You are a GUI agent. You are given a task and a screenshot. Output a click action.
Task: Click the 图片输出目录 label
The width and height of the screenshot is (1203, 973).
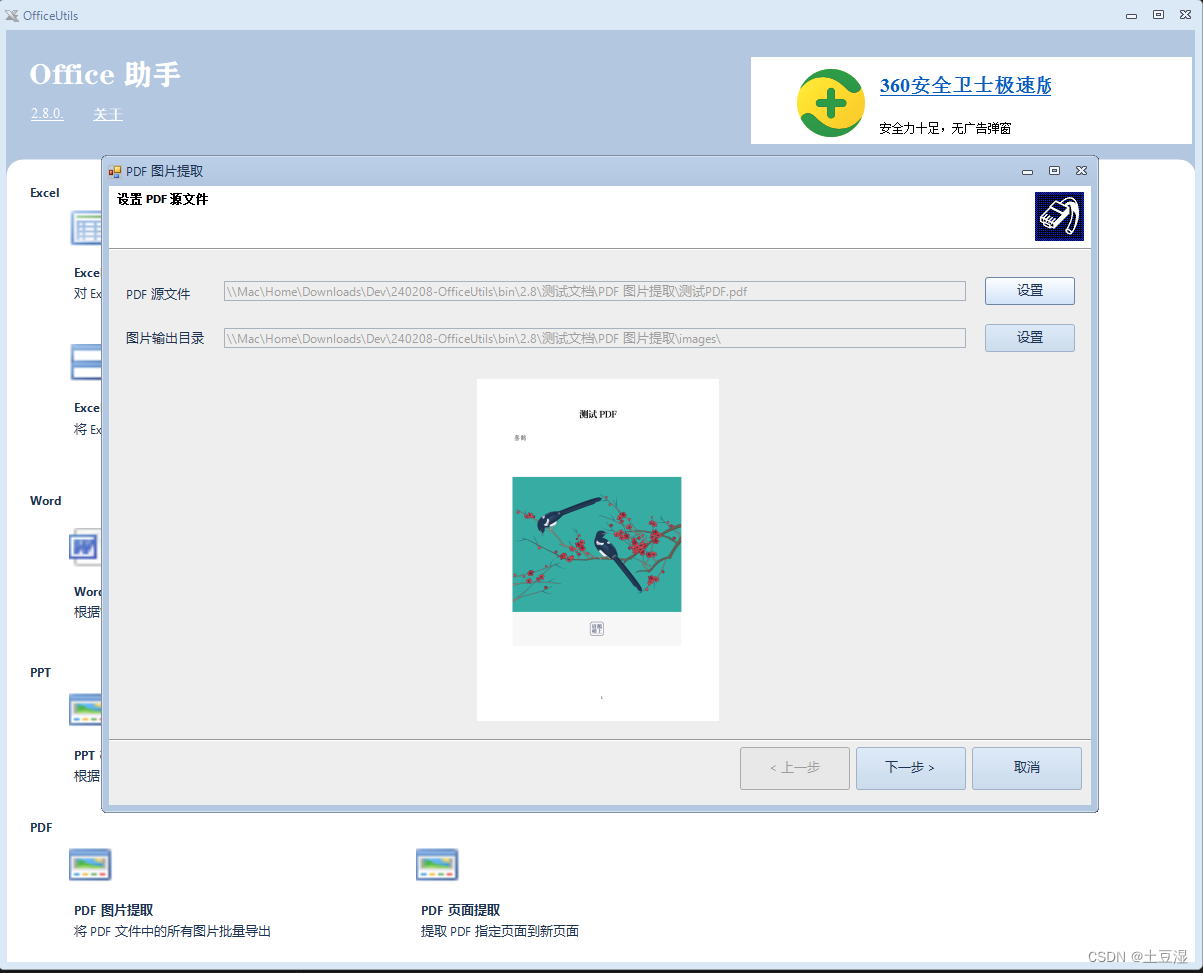[165, 338]
